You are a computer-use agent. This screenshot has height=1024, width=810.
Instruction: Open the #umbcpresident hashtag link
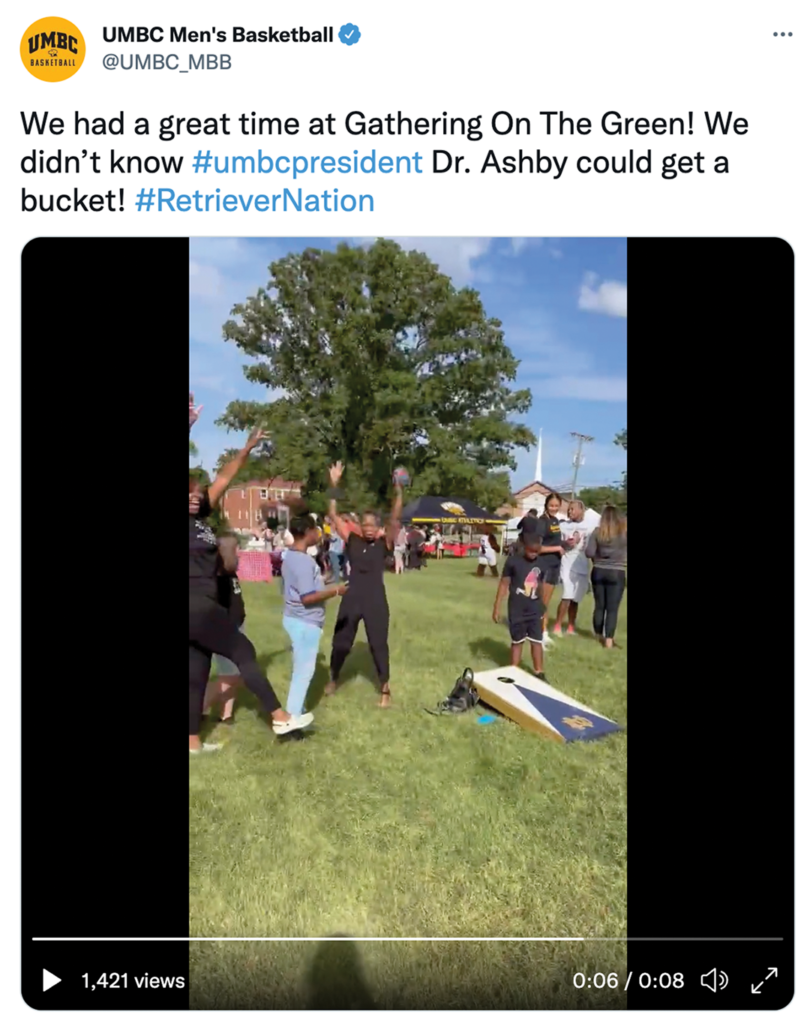(x=307, y=162)
